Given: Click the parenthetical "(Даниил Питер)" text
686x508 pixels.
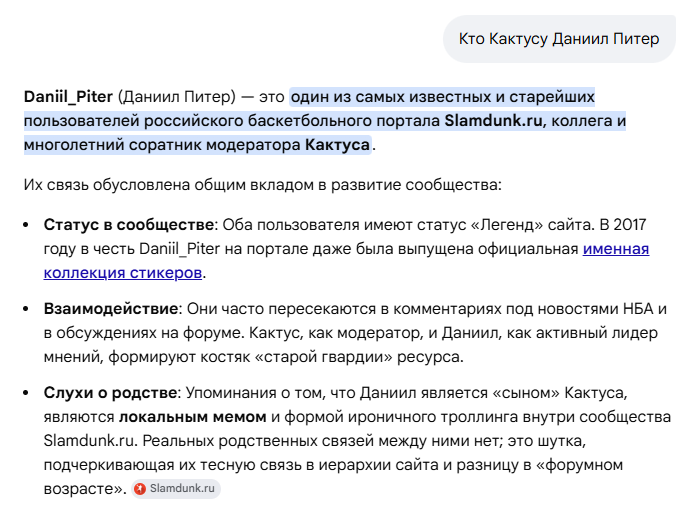Looking at the screenshot, I should point(175,97).
